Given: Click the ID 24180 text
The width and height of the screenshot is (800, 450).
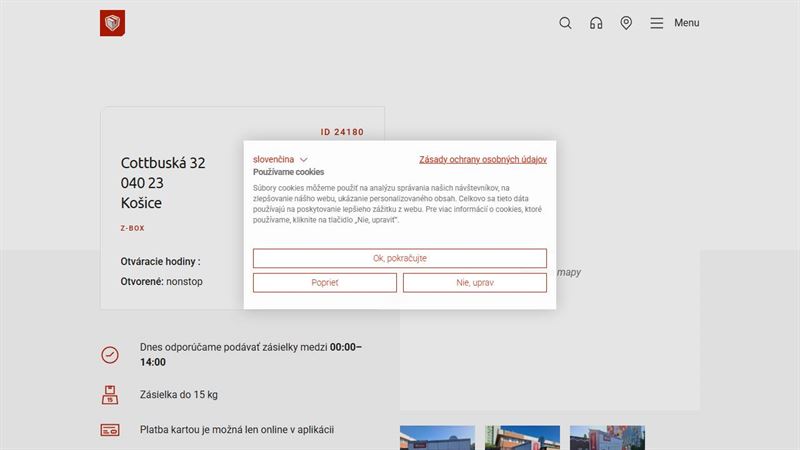Looking at the screenshot, I should [342, 132].
